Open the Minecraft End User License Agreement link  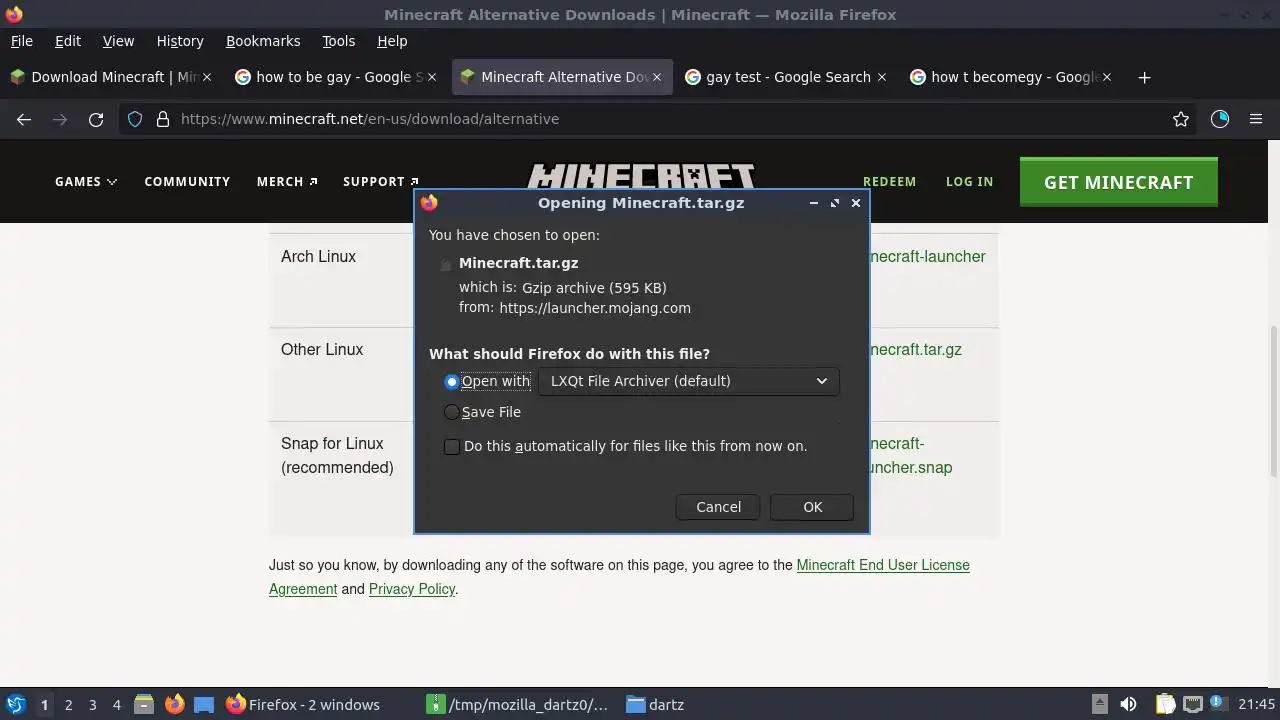620,577
